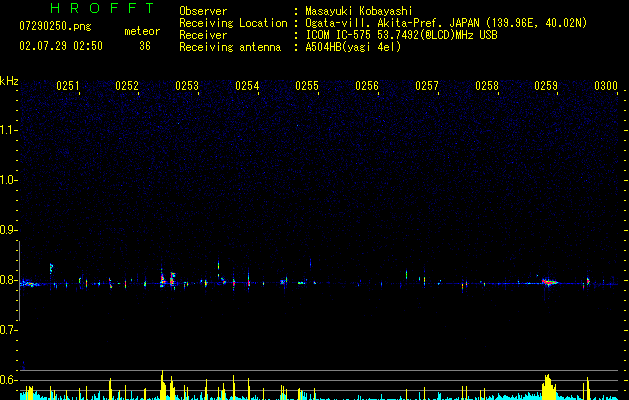Click the 1.0 kHz axis label
The width and height of the screenshot is (629, 400).
point(8,180)
